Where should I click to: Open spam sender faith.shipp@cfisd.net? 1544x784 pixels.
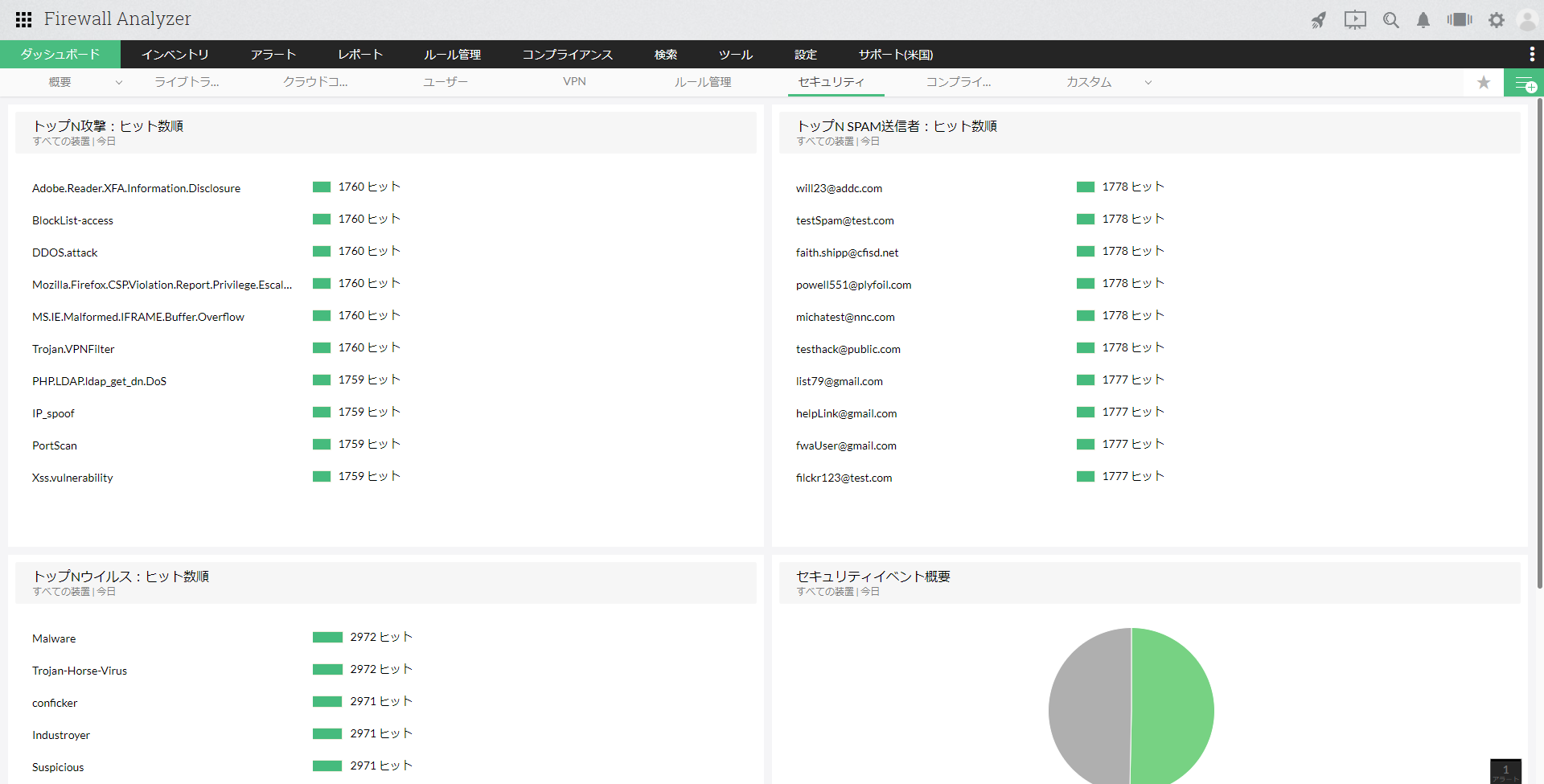point(848,252)
